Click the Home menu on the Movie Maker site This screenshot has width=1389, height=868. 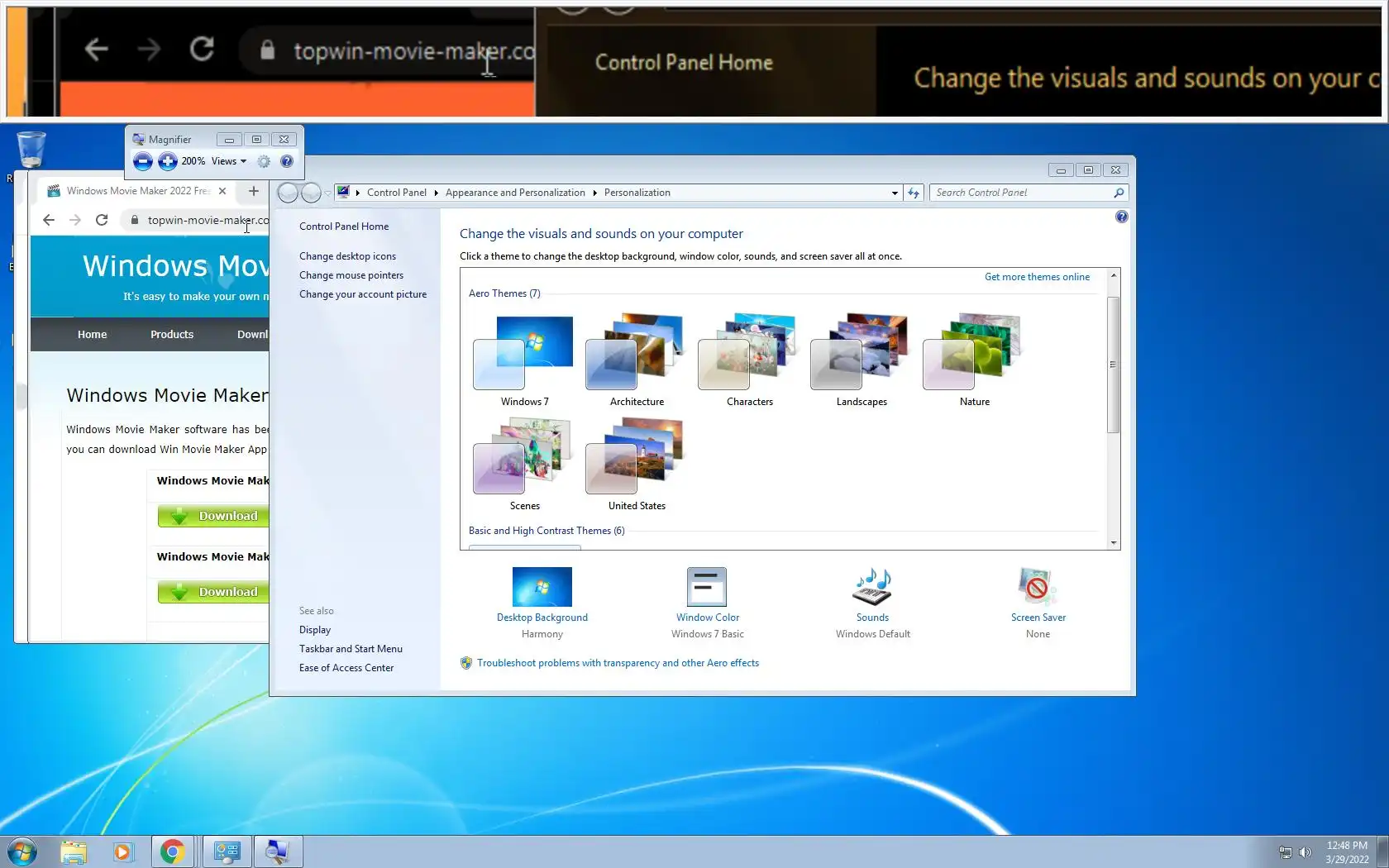[x=93, y=335]
